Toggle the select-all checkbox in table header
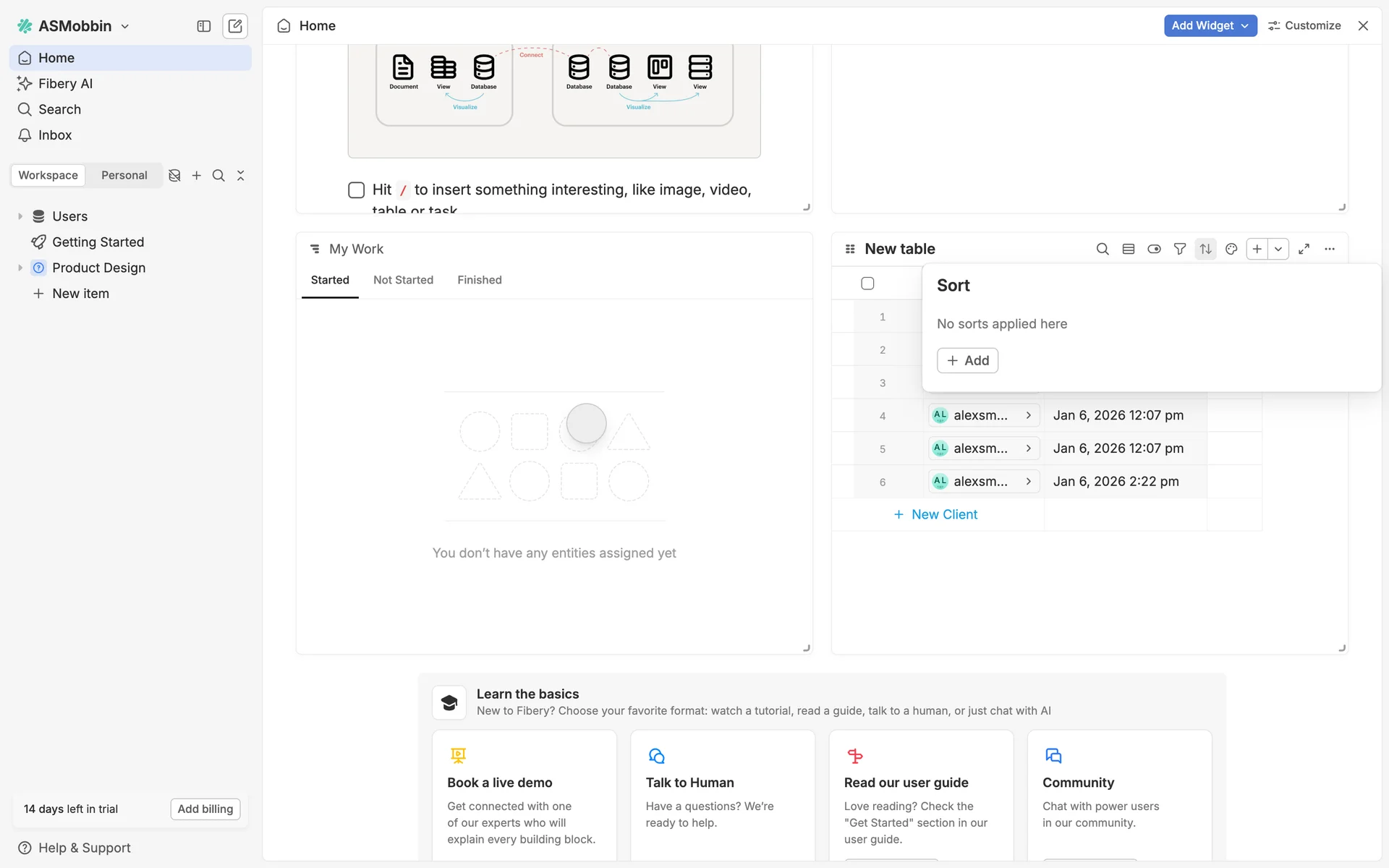Image resolution: width=1389 pixels, height=868 pixels. coord(867,284)
